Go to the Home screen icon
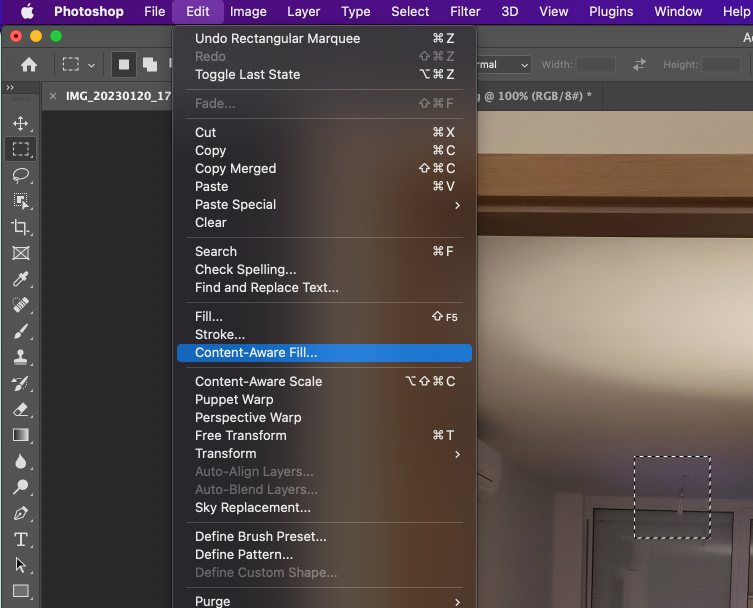This screenshot has width=753, height=608. tap(29, 64)
